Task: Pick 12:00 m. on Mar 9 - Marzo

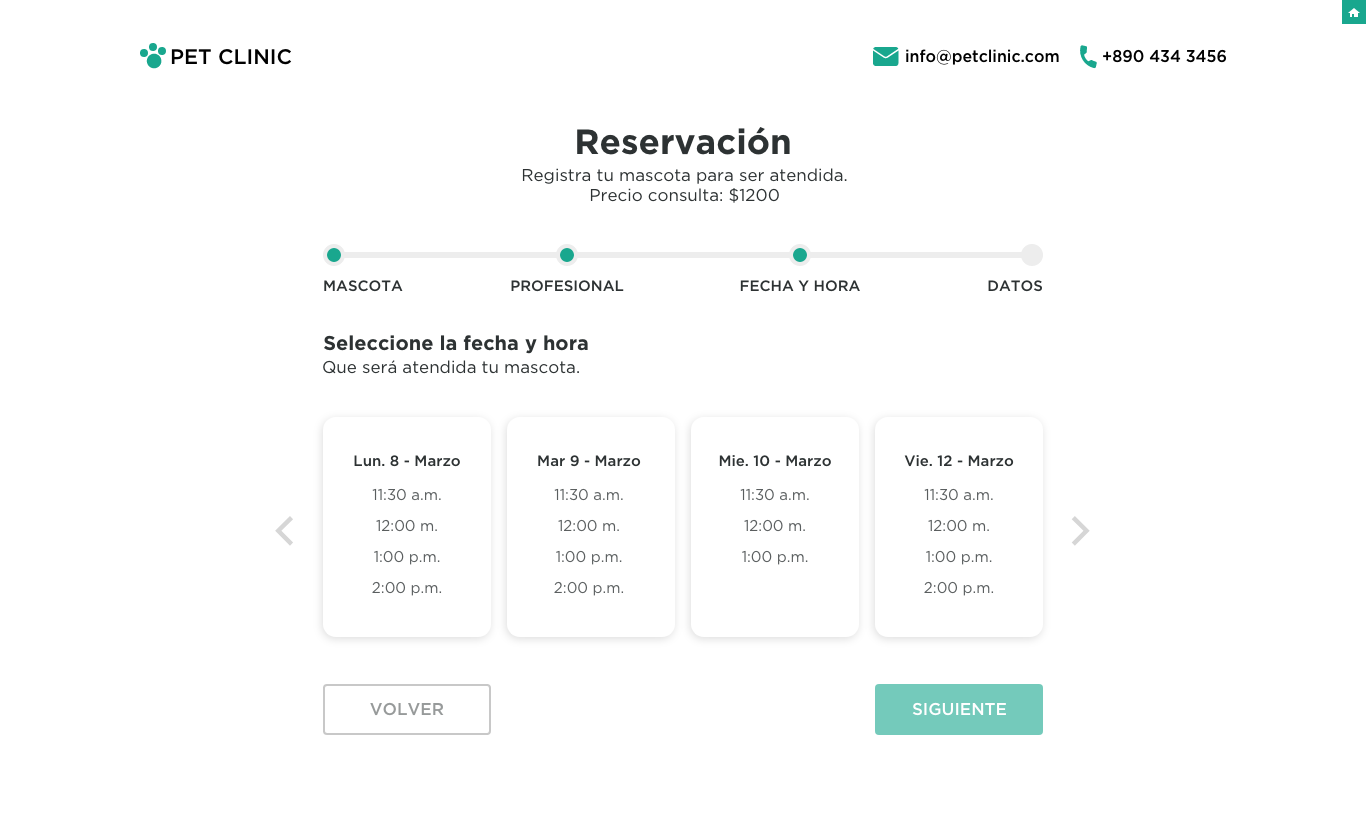Action: click(x=589, y=526)
